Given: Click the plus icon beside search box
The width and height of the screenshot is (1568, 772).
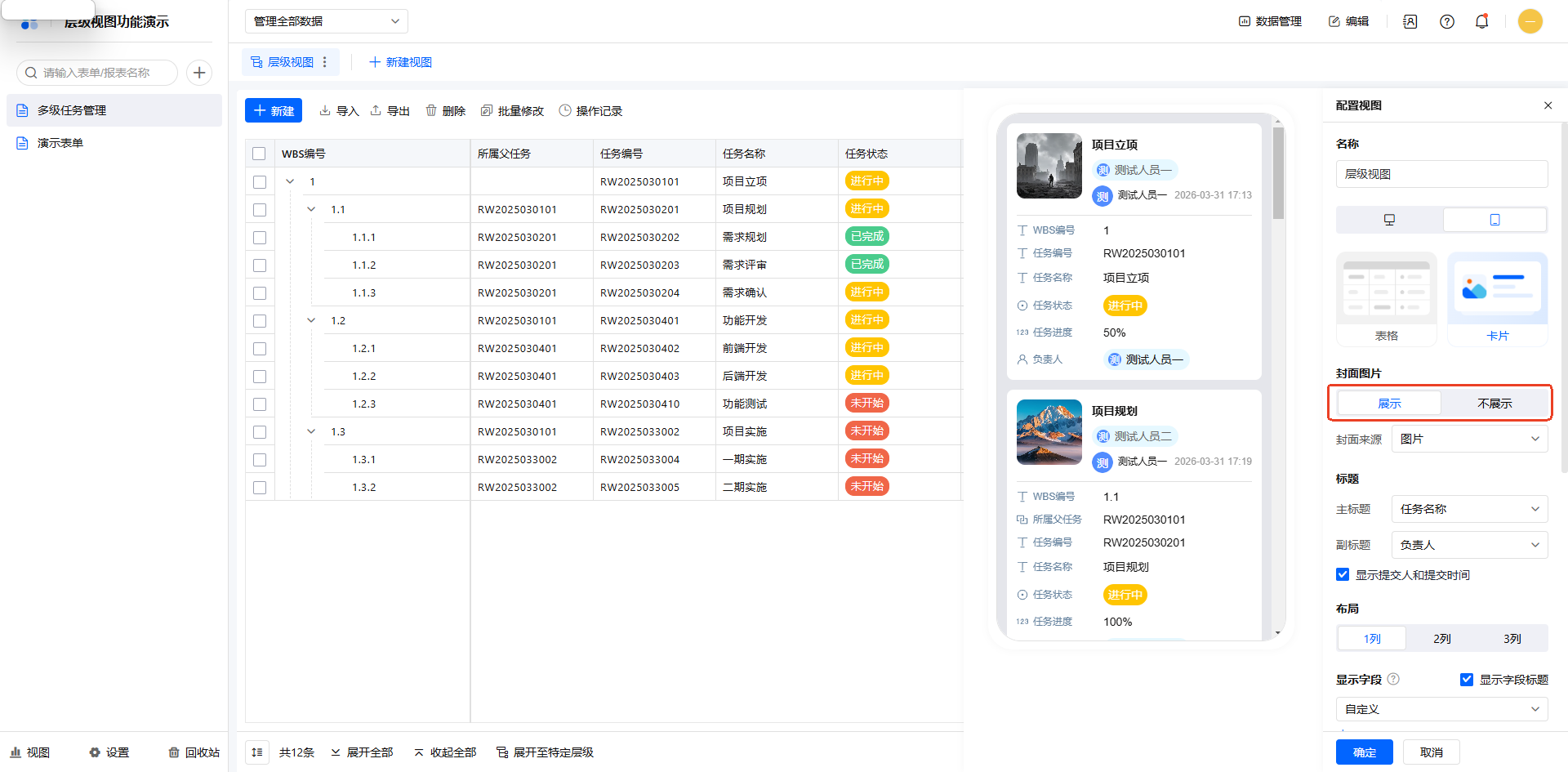Looking at the screenshot, I should pos(199,73).
